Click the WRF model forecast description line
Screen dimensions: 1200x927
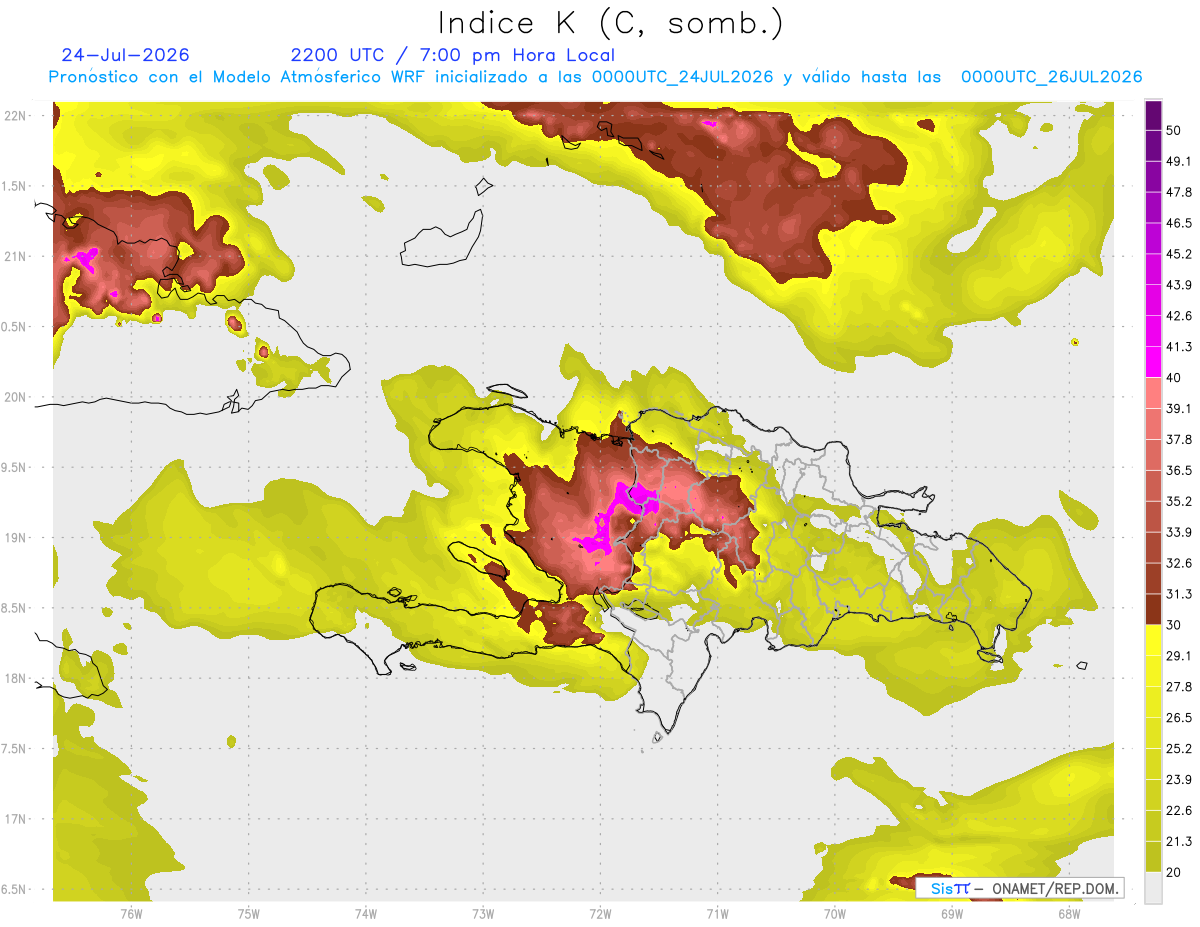coord(596,77)
